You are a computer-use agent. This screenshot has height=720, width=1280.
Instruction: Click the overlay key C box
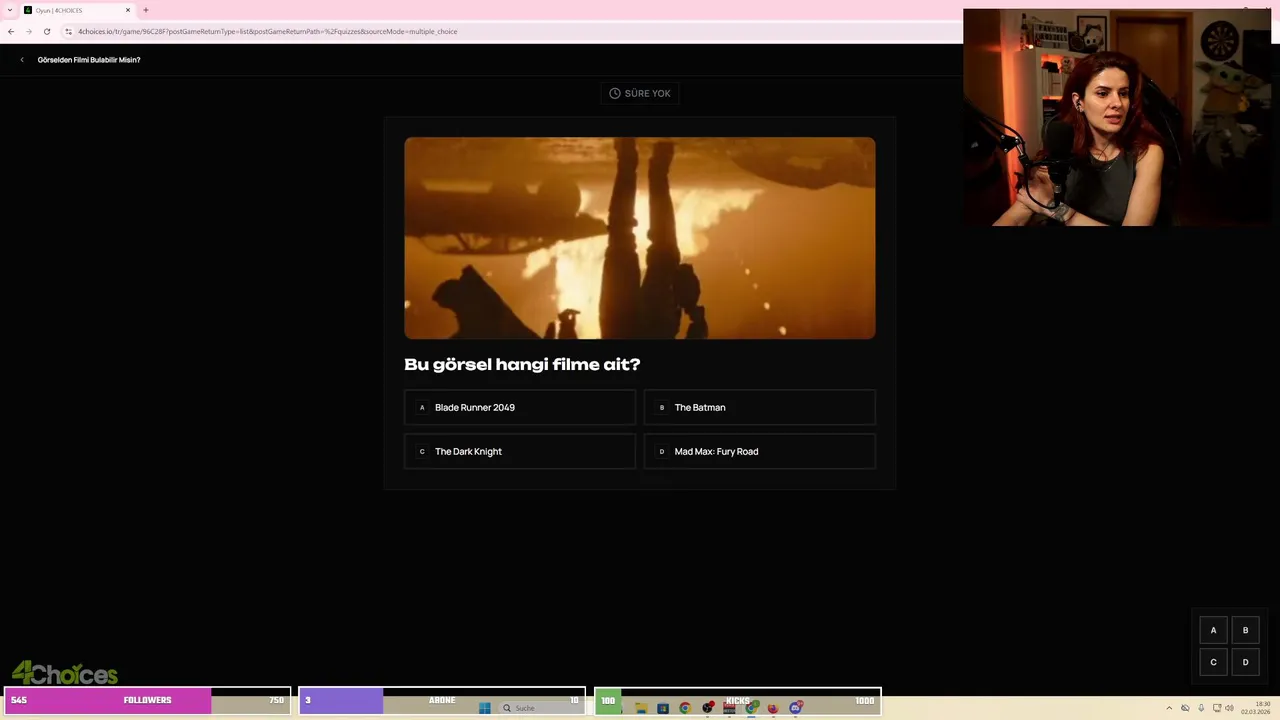point(1213,662)
